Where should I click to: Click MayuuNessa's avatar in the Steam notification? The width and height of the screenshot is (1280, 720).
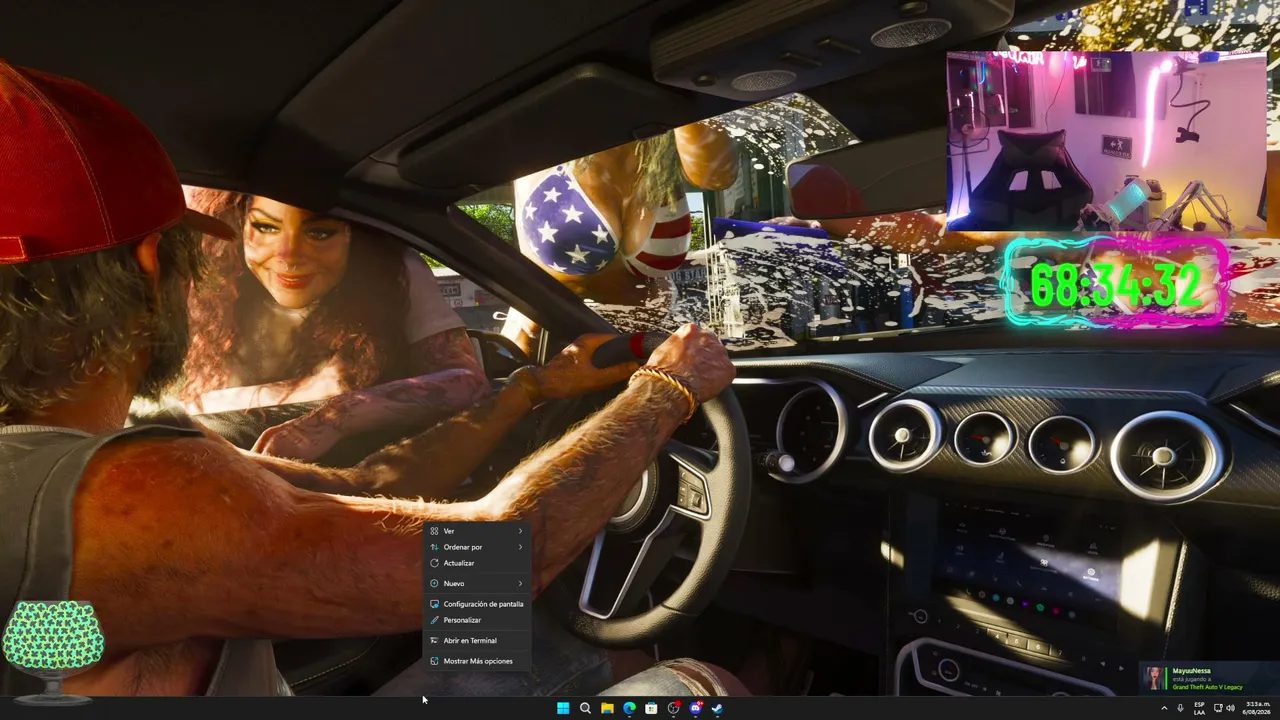1154,679
